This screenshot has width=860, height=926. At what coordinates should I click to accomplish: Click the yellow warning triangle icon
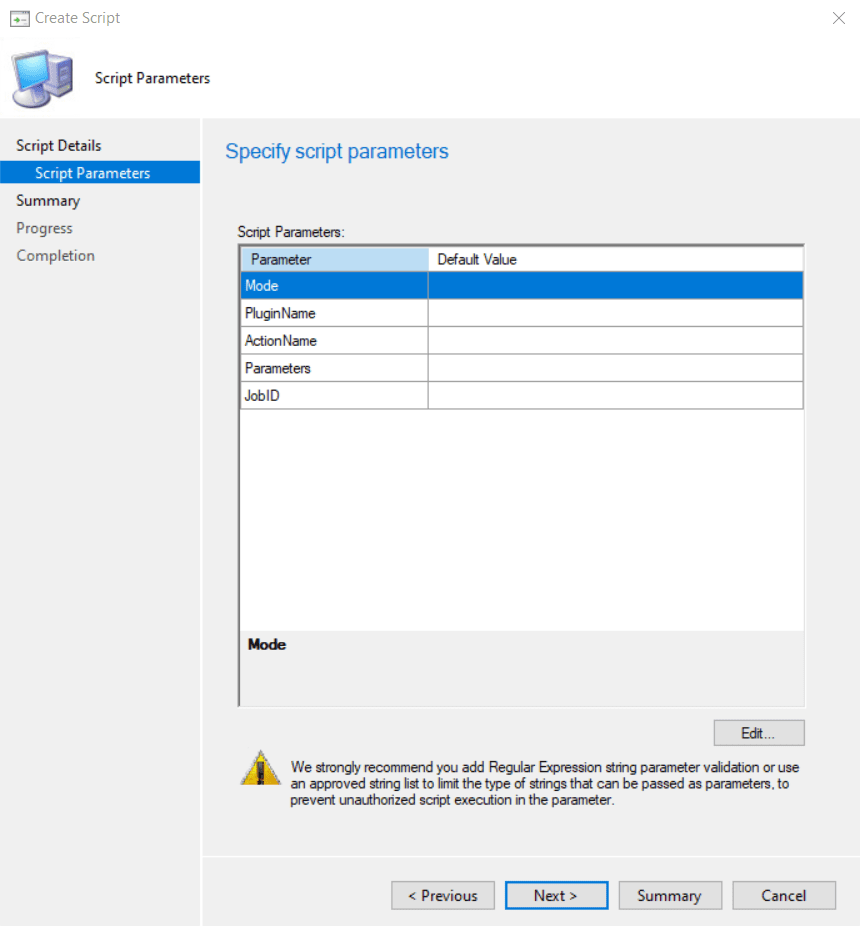click(x=260, y=768)
